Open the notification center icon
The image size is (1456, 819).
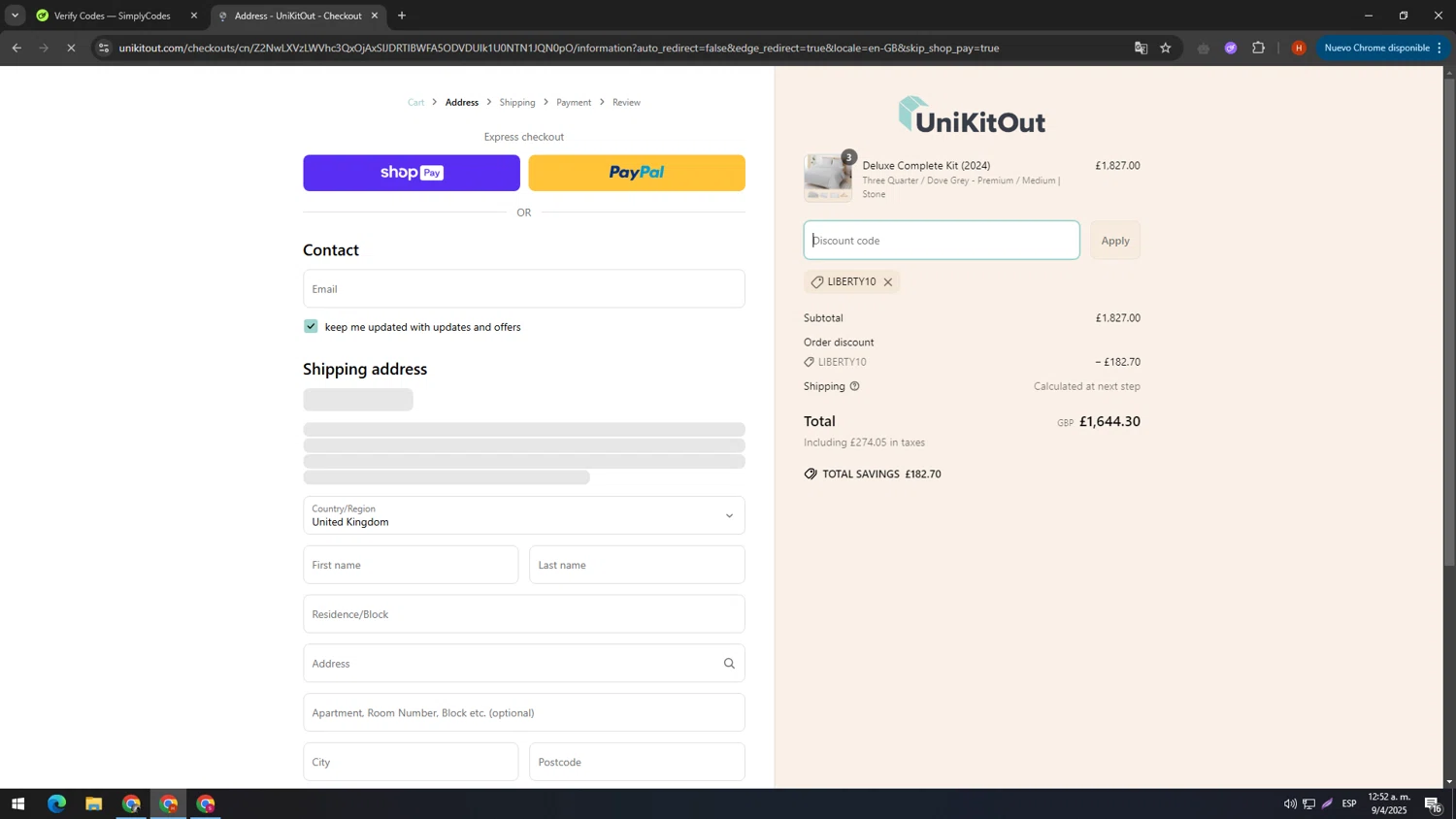coord(1433,803)
